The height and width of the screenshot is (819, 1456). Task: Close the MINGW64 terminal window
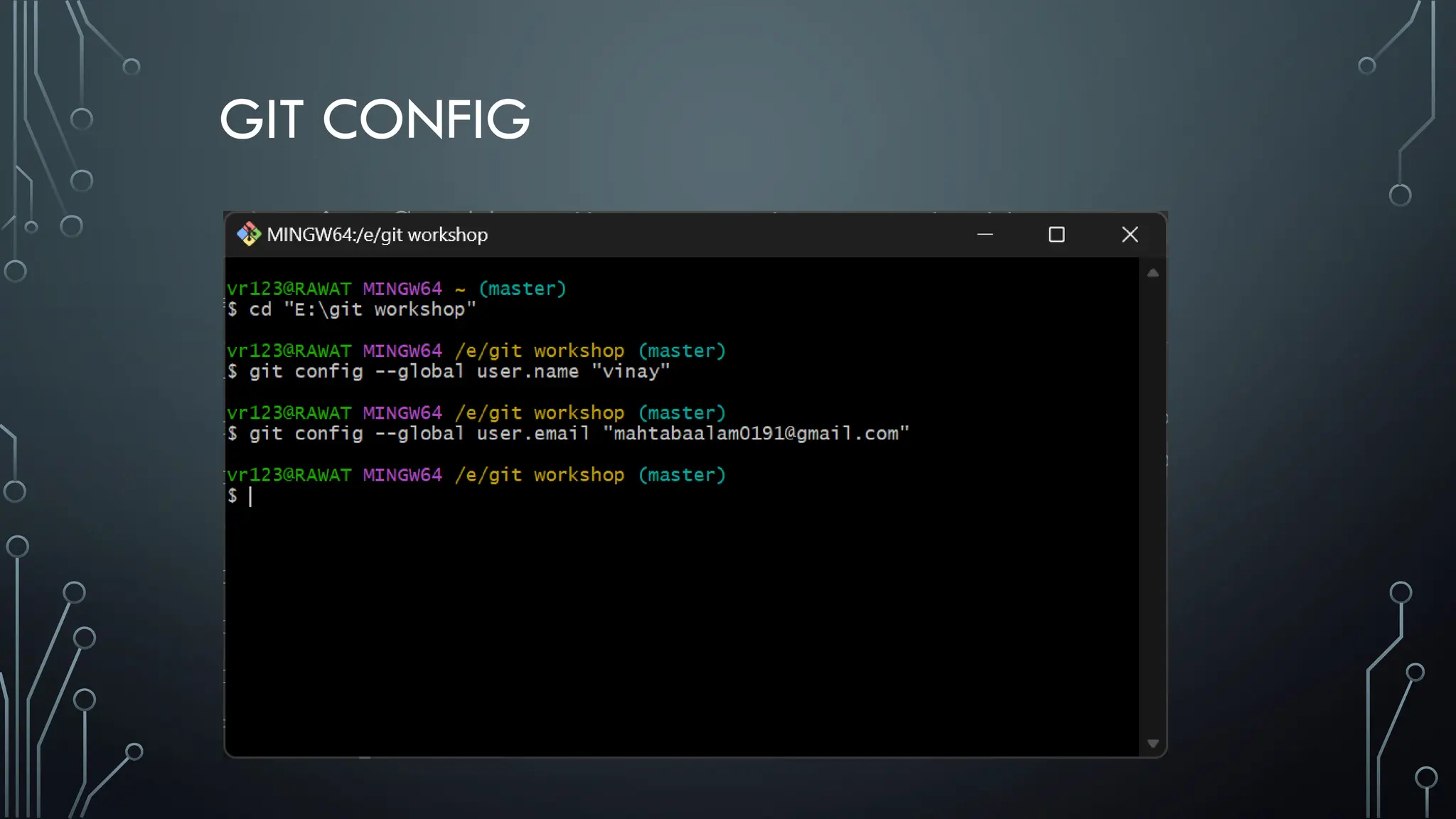coord(1130,234)
